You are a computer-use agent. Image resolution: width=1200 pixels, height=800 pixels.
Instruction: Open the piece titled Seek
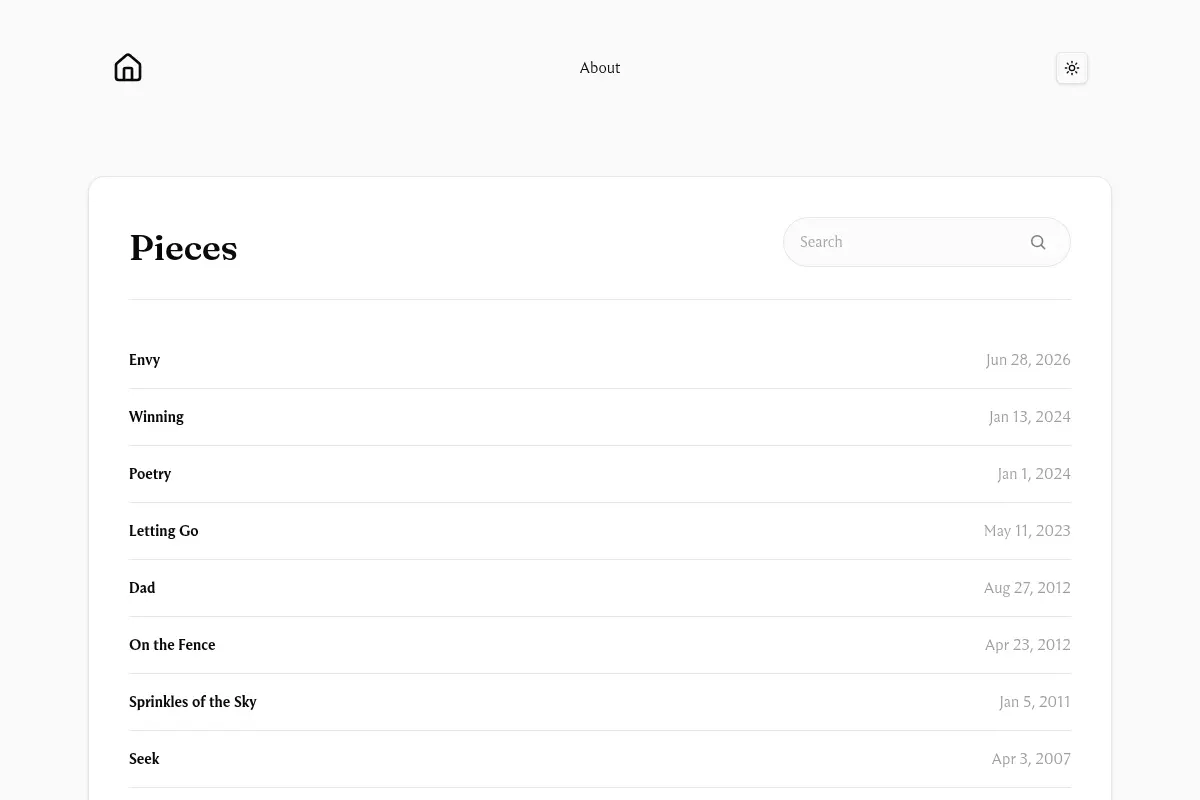[x=144, y=759]
